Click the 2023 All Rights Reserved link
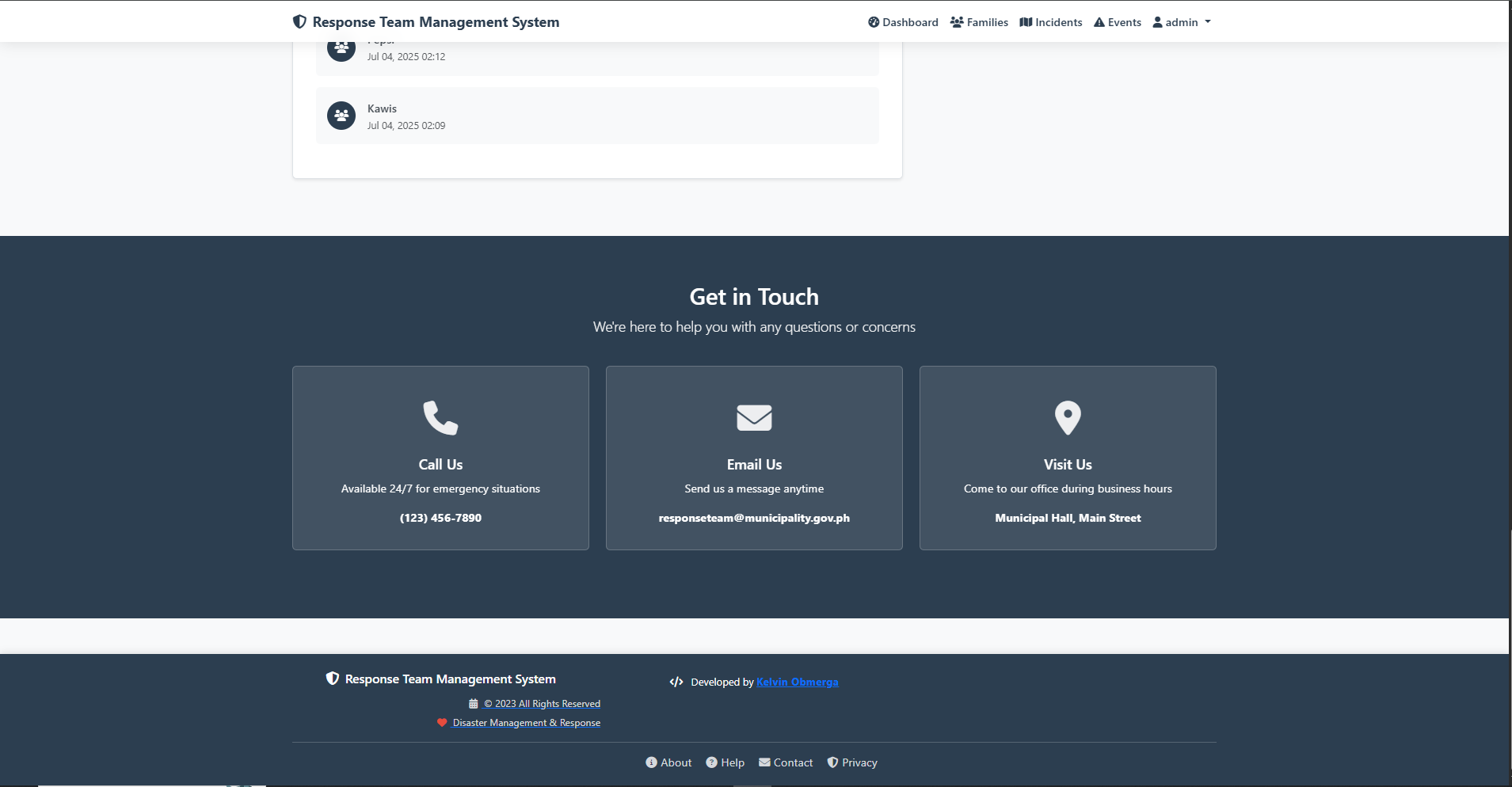The height and width of the screenshot is (787, 1512). tap(543, 703)
